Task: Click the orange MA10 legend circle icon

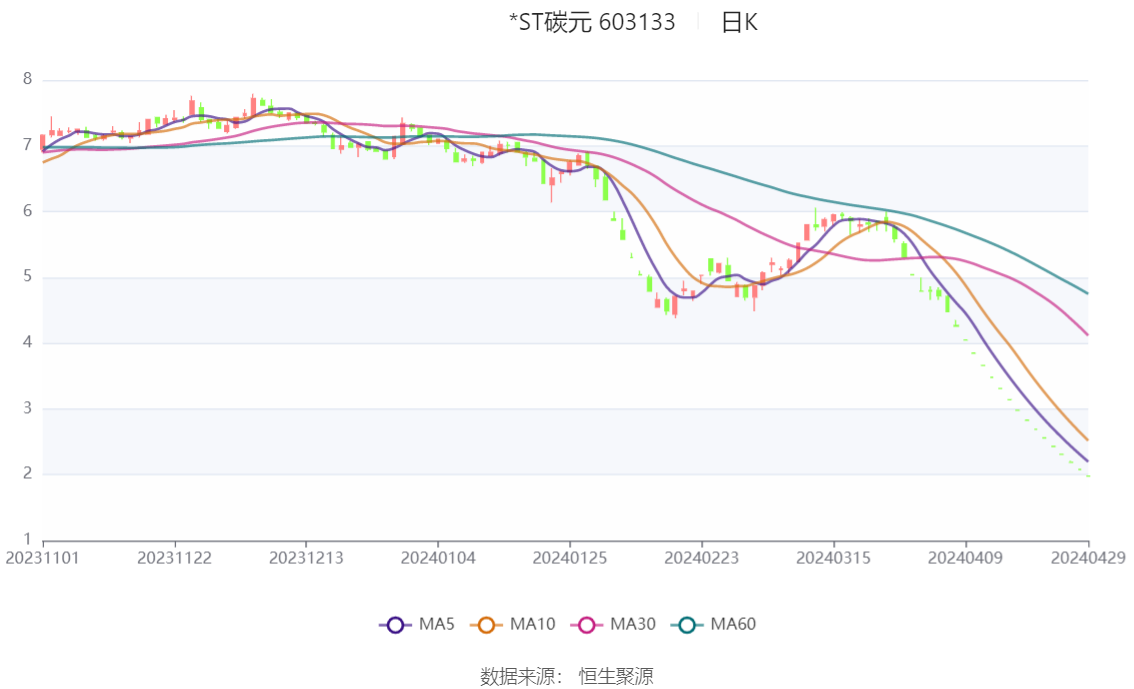Action: coord(486,625)
